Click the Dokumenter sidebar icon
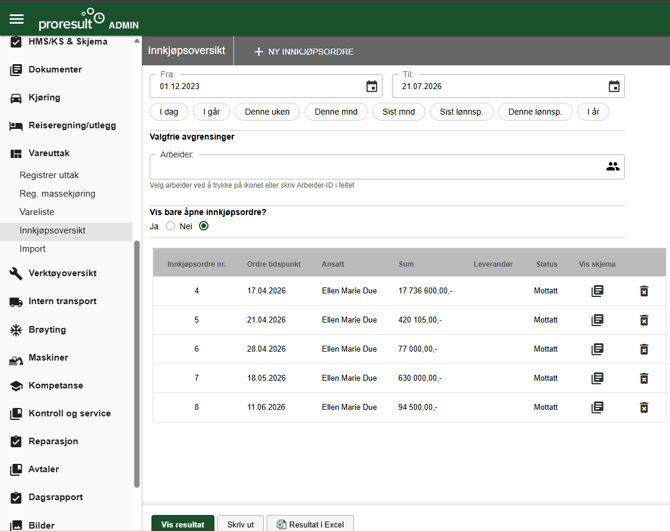The height and width of the screenshot is (531, 670). click(16, 70)
